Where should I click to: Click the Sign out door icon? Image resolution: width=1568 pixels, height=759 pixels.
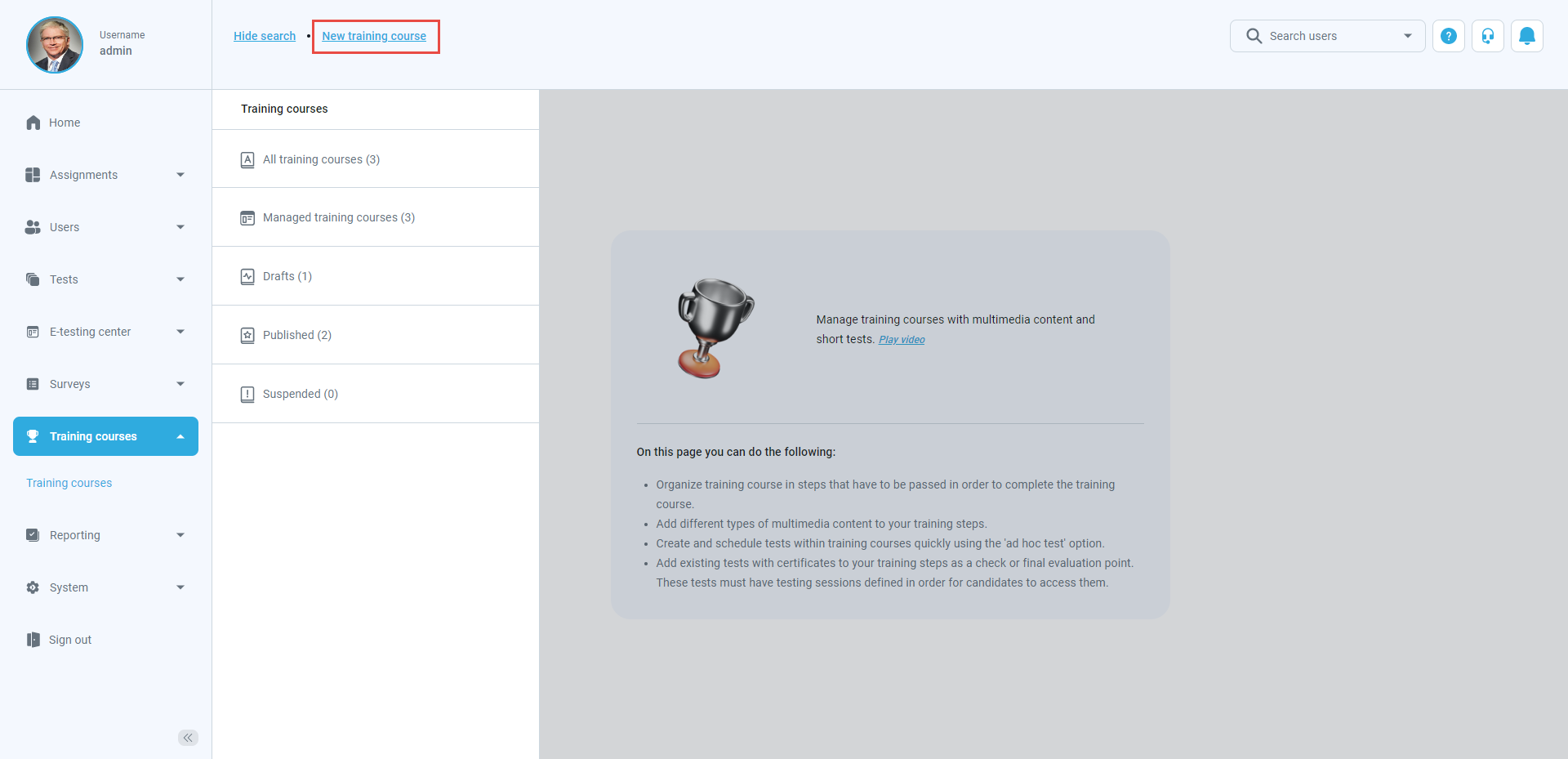pos(33,640)
